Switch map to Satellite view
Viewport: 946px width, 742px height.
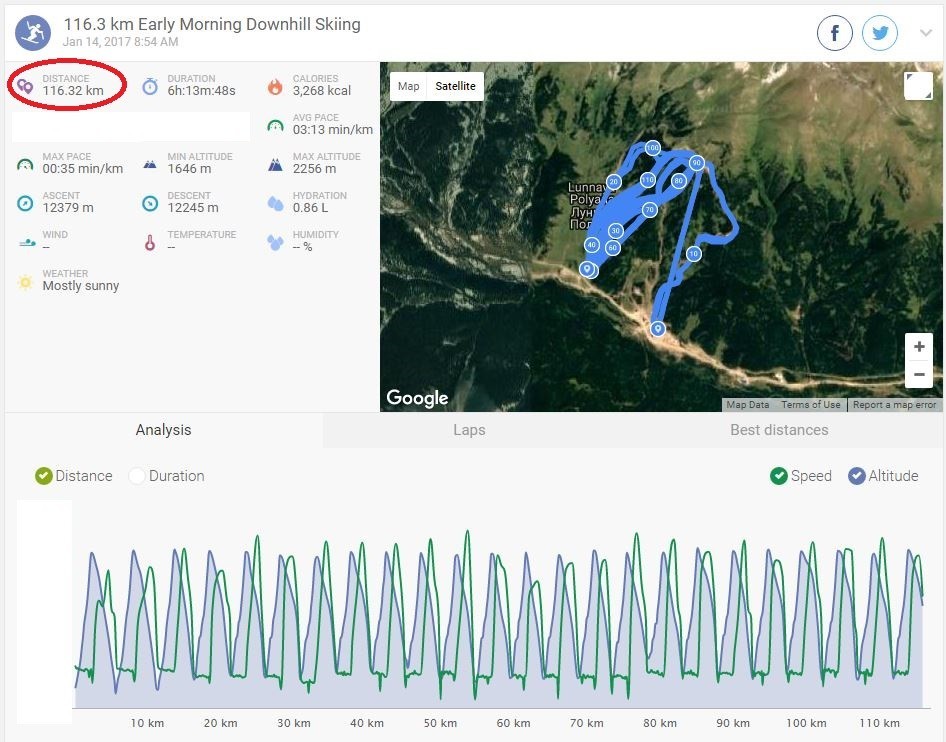(x=455, y=86)
